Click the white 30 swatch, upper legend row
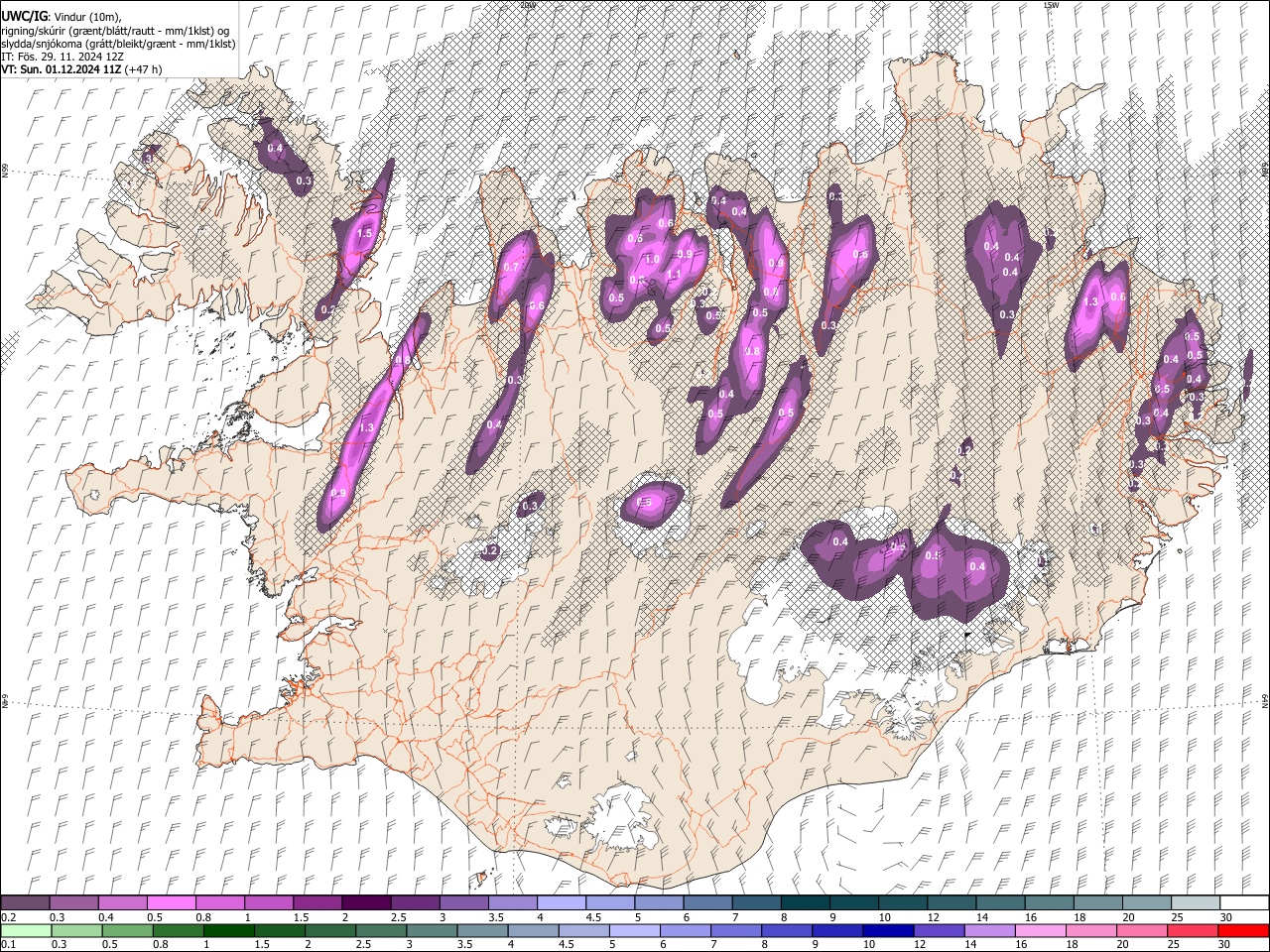 1243,903
